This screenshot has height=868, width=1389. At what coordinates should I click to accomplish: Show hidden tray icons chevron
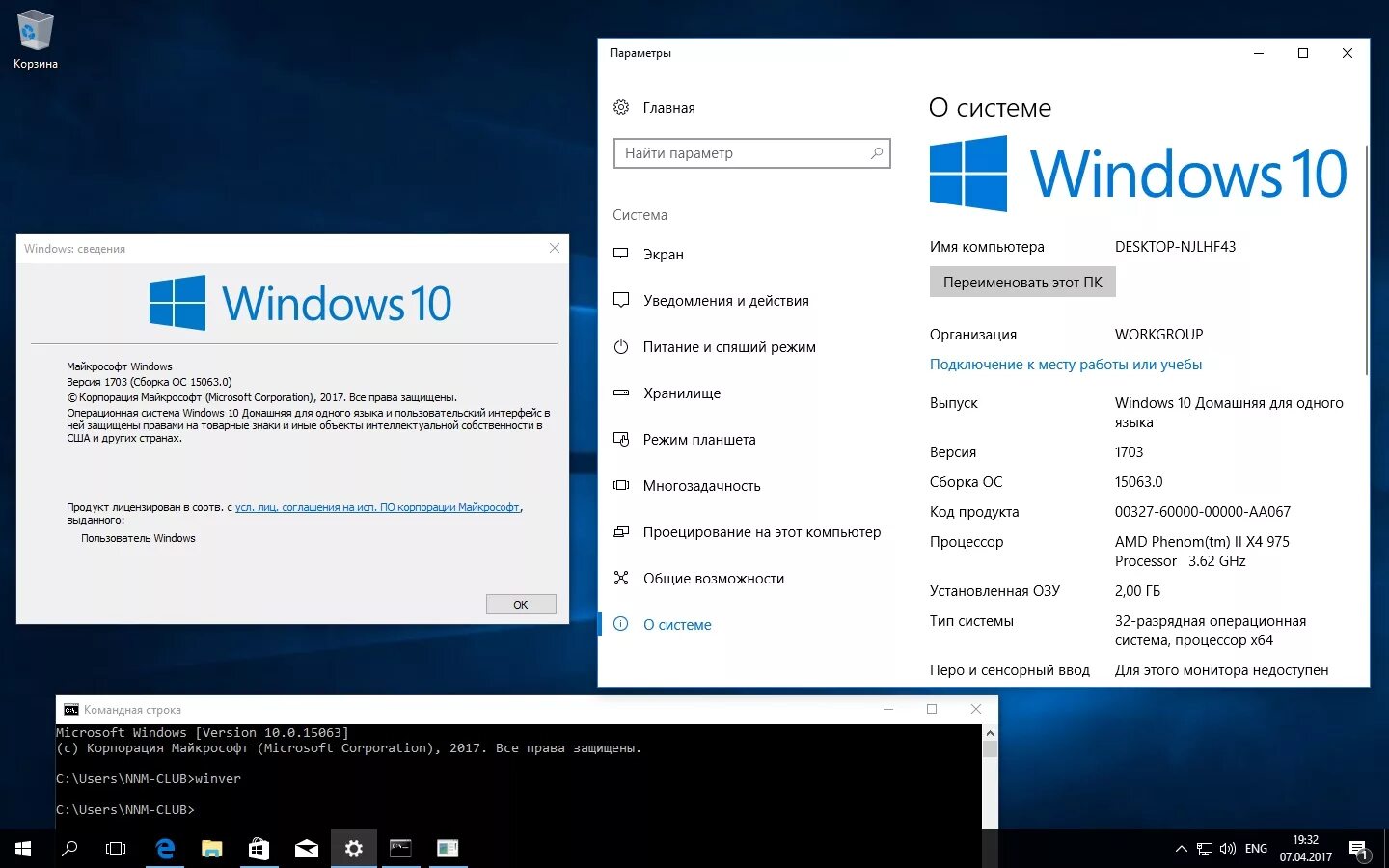click(x=1182, y=849)
